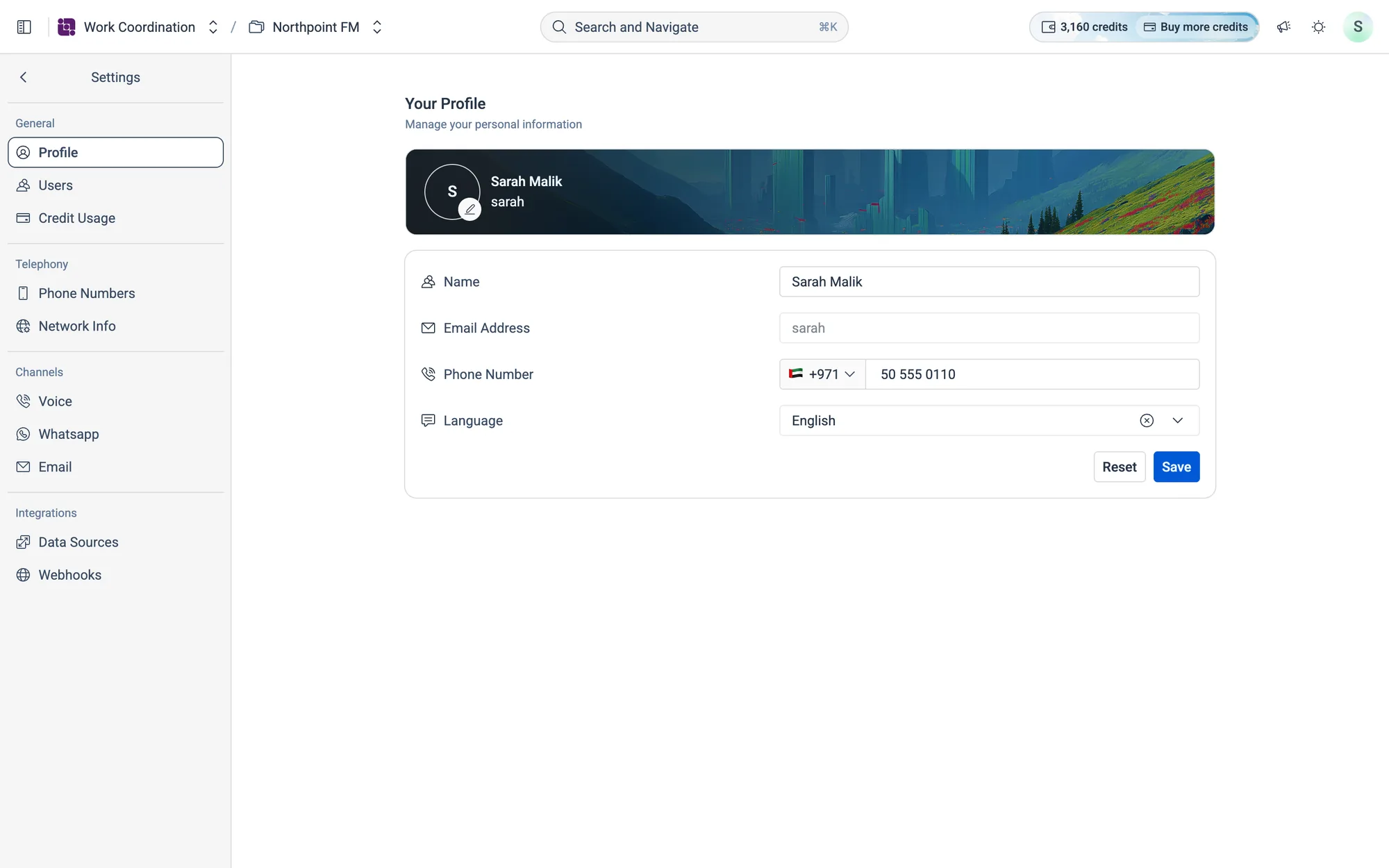
Task: Click the envelope icon beside Email Address
Action: point(429,328)
